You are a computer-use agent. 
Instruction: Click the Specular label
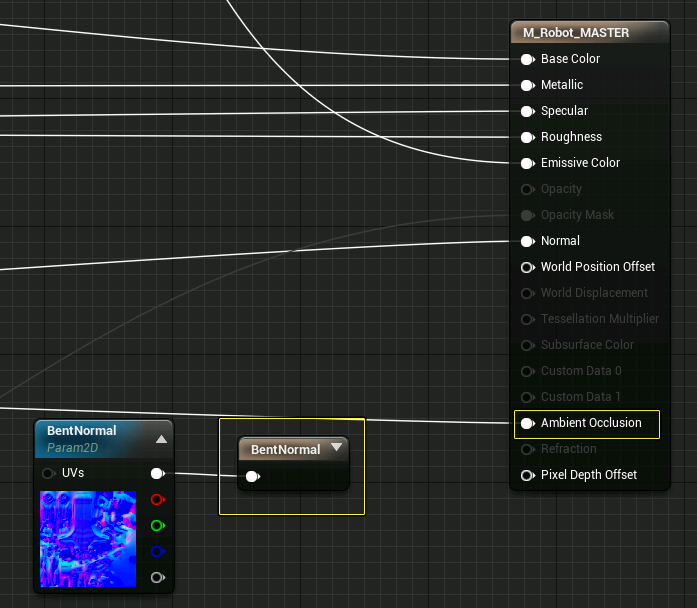[564, 111]
